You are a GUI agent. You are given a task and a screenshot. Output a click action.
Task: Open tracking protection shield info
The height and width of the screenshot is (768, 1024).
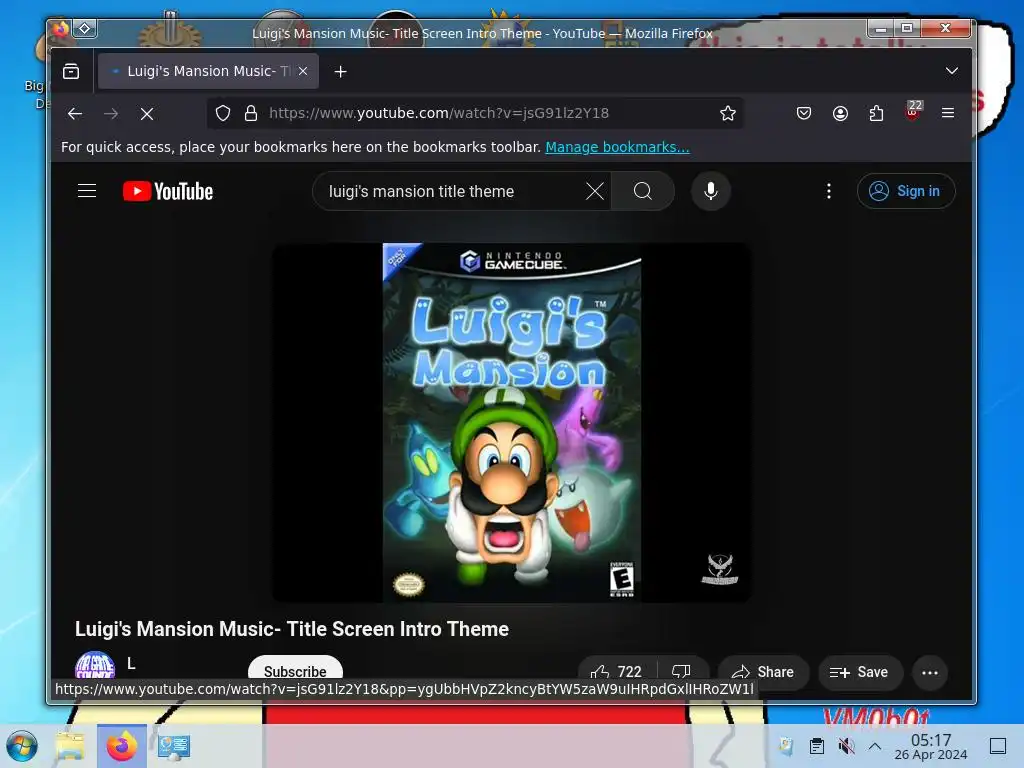223,113
